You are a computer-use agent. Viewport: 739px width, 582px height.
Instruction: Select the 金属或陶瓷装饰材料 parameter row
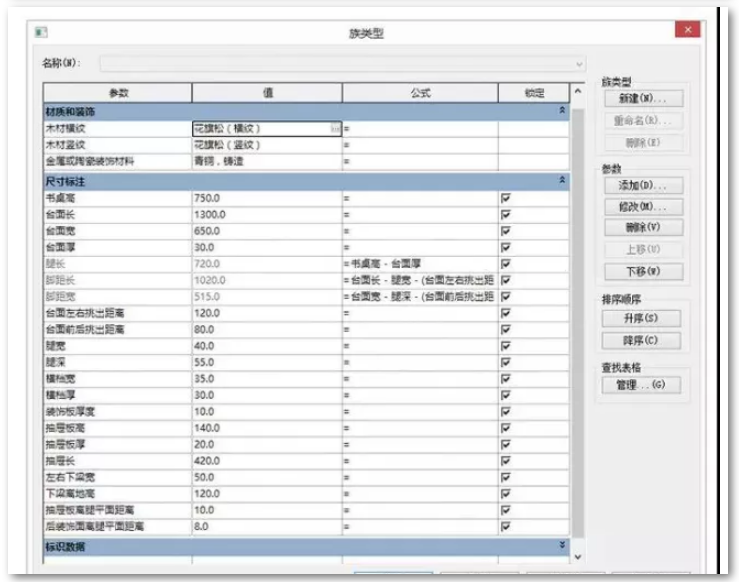[x=118, y=161]
